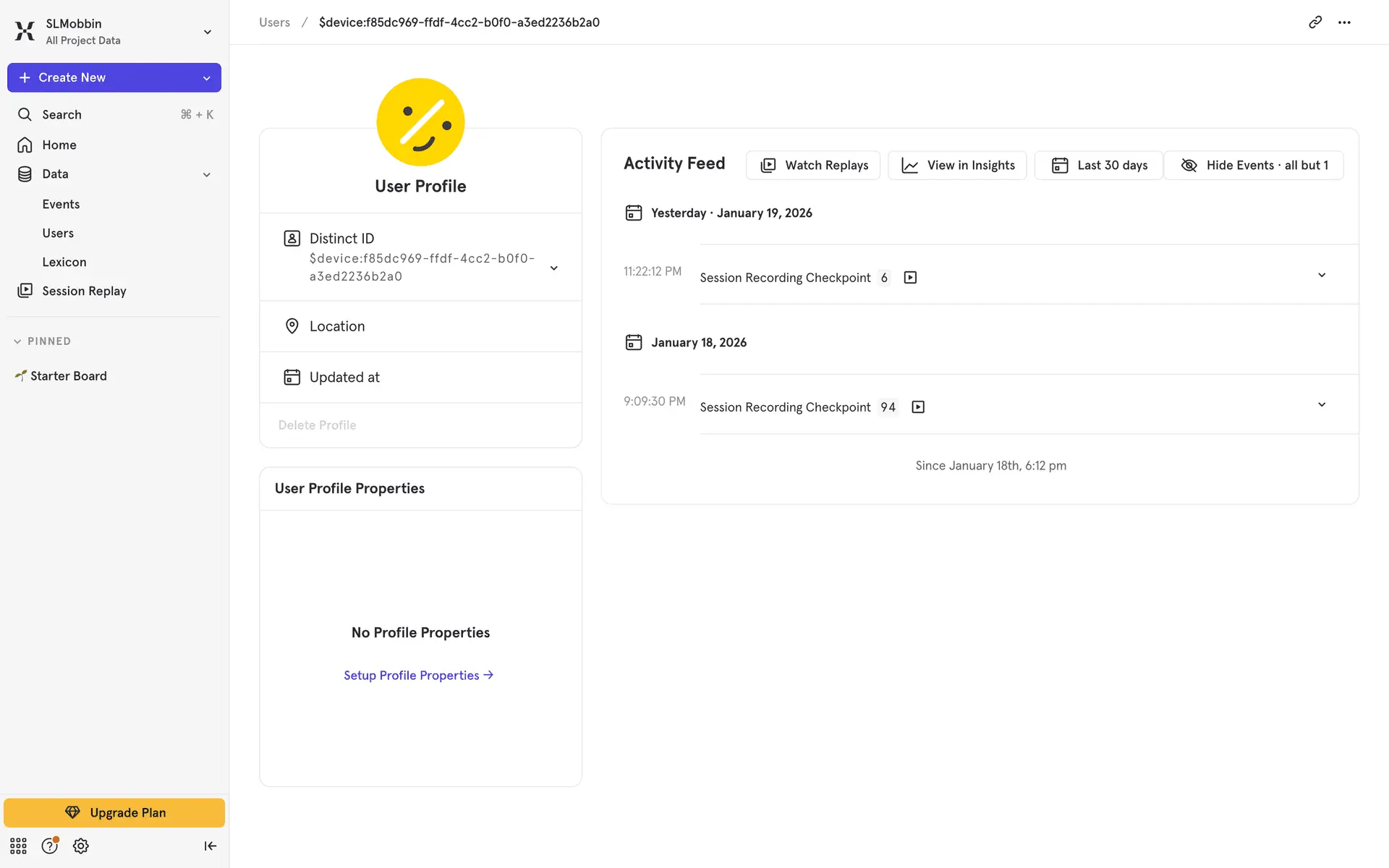Open the Last 30 days date dropdown
1389x868 pixels.
tap(1098, 165)
